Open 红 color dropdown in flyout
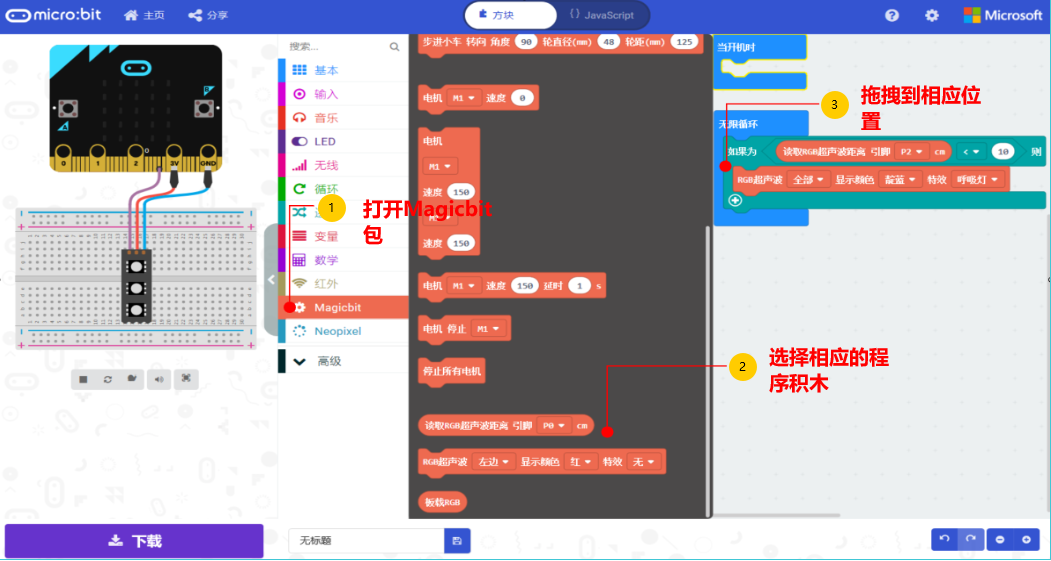 (581, 462)
